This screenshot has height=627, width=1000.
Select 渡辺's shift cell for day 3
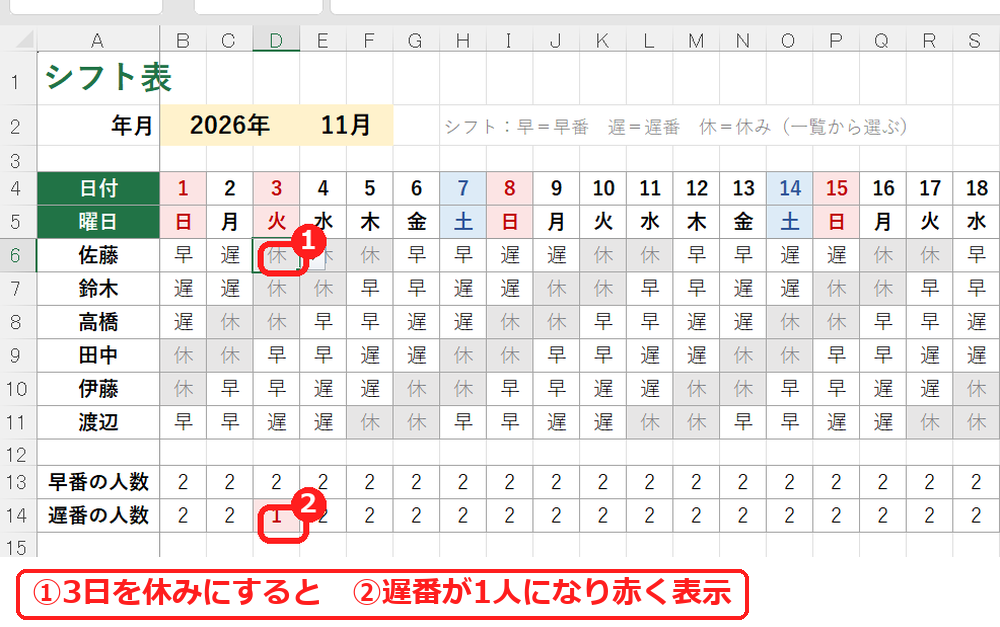(x=276, y=422)
